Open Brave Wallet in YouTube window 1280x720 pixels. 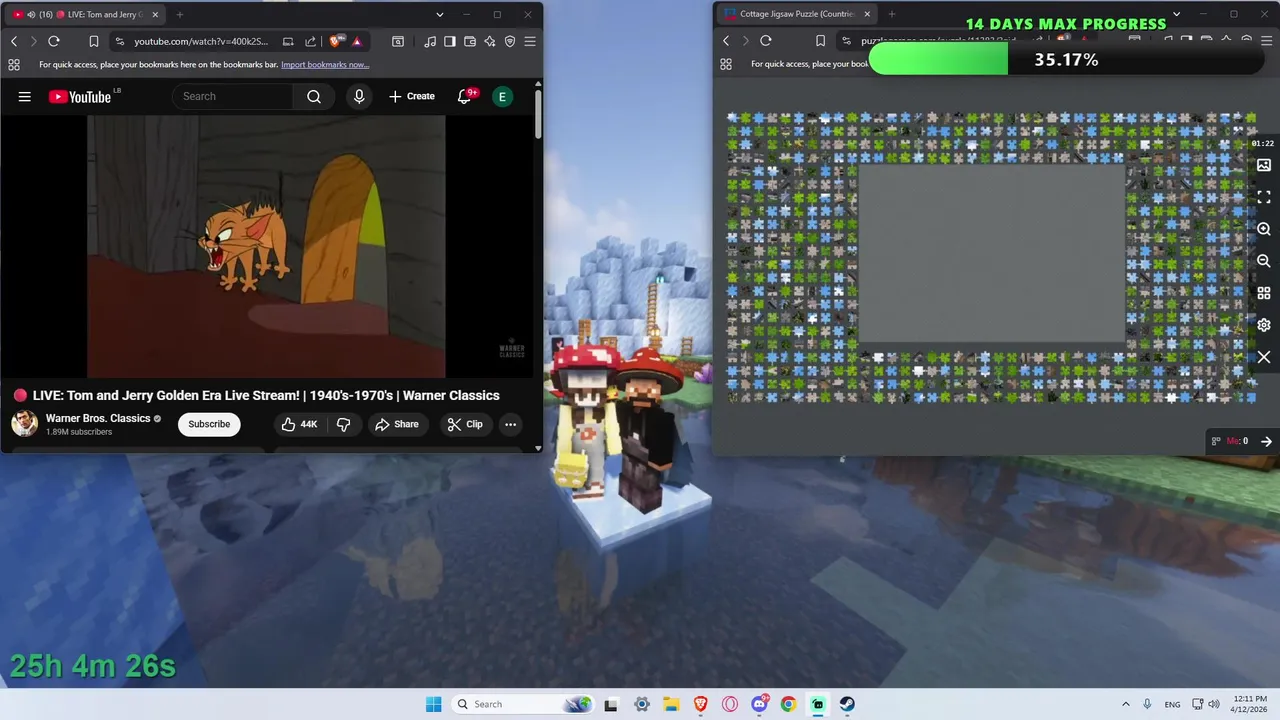click(469, 41)
